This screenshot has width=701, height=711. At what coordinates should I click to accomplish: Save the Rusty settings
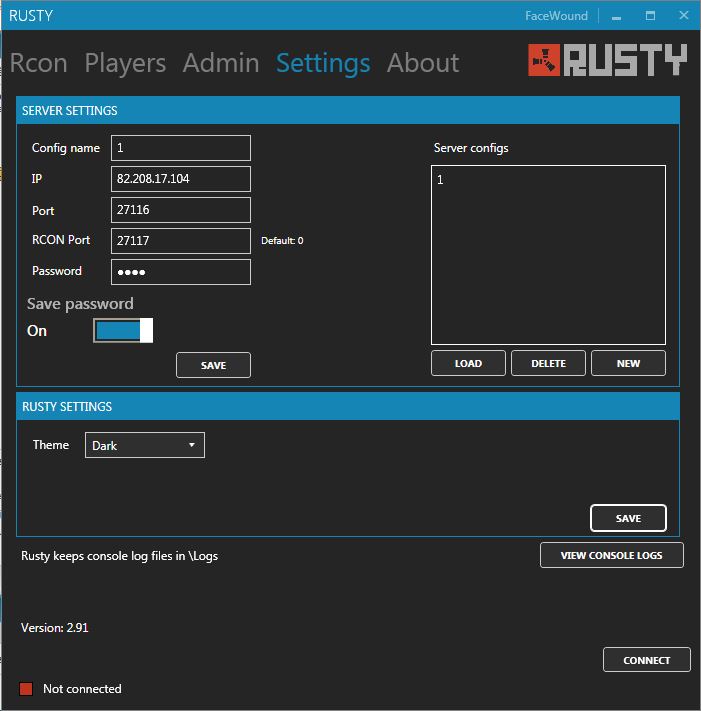click(628, 518)
